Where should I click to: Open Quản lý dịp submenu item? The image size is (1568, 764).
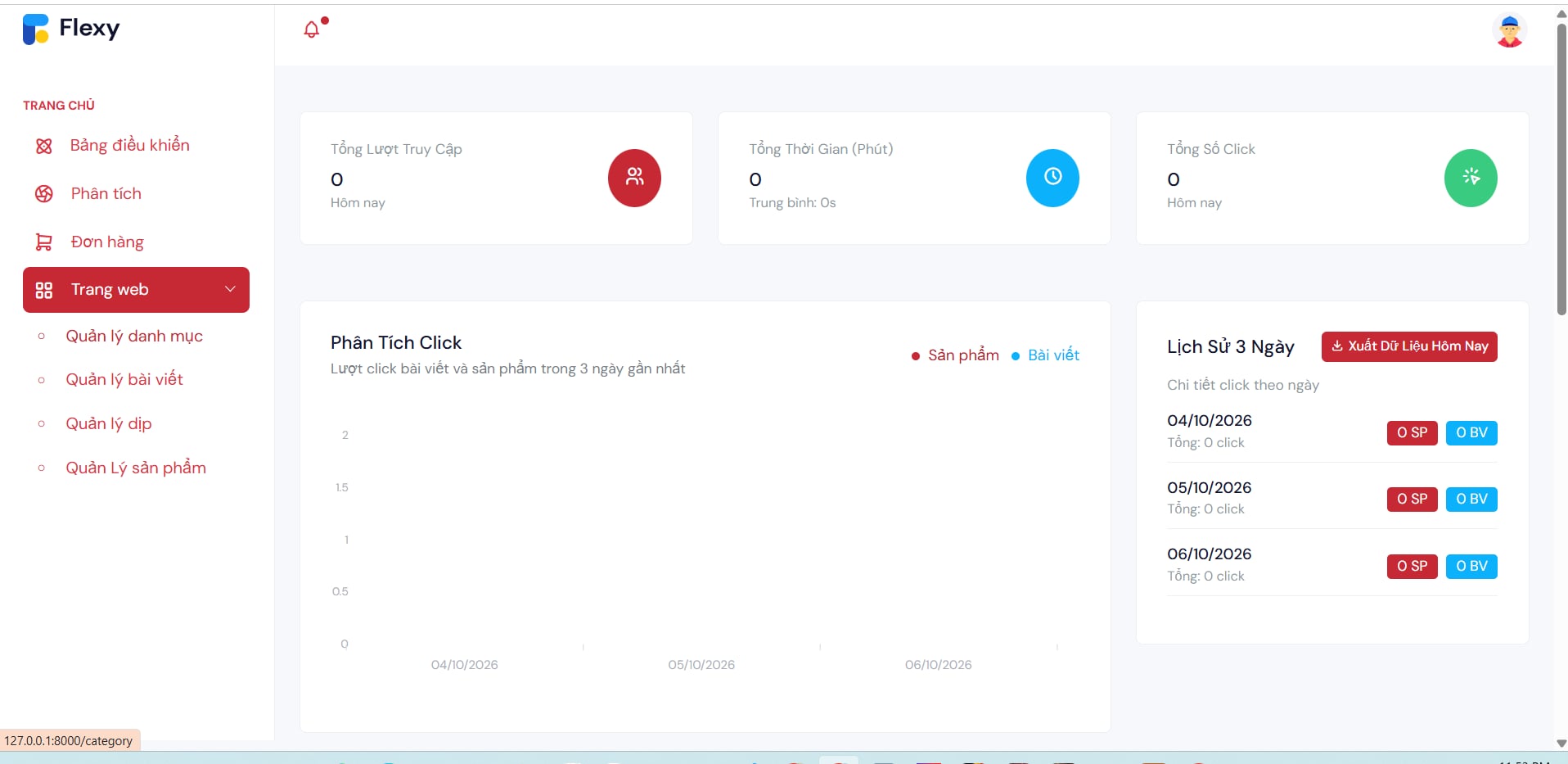tap(109, 423)
